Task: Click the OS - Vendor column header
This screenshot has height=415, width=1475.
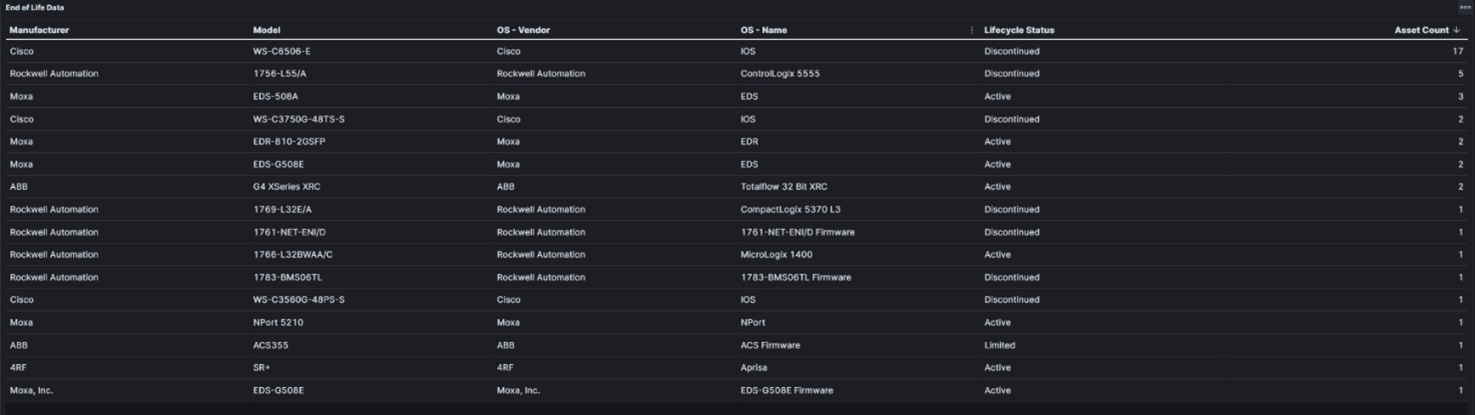Action: [x=523, y=30]
